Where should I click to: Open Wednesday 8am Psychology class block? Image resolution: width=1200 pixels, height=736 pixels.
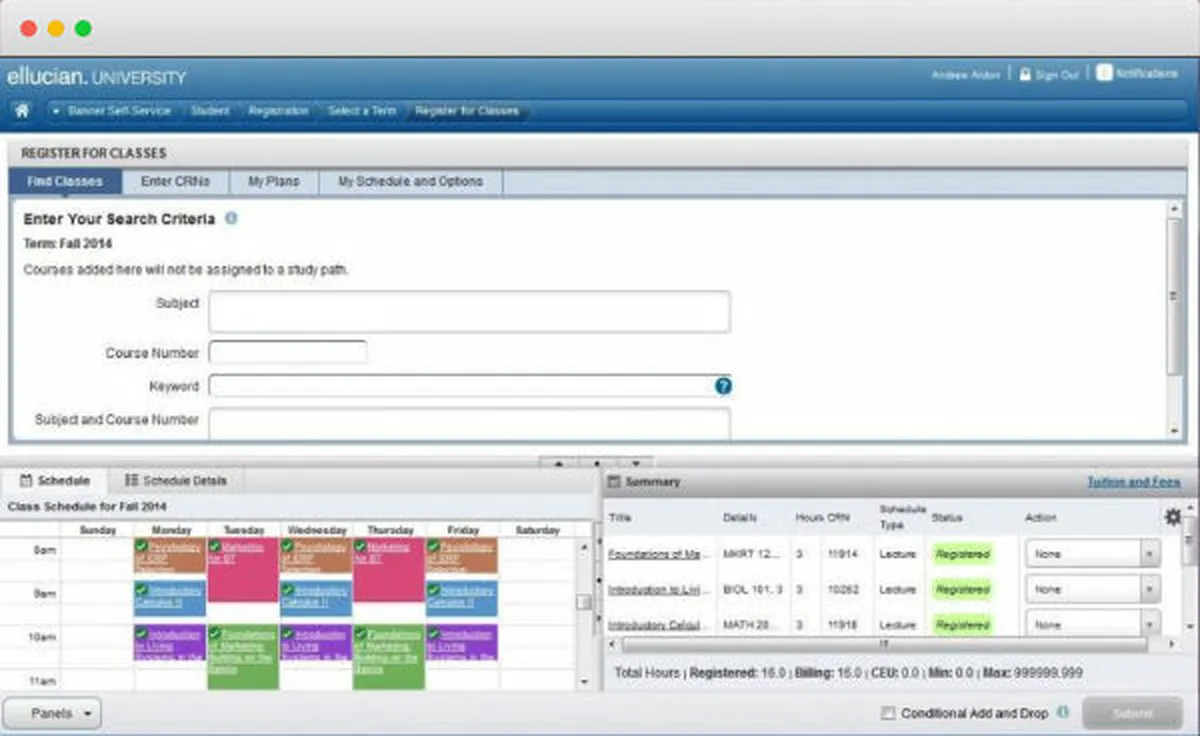pos(316,555)
